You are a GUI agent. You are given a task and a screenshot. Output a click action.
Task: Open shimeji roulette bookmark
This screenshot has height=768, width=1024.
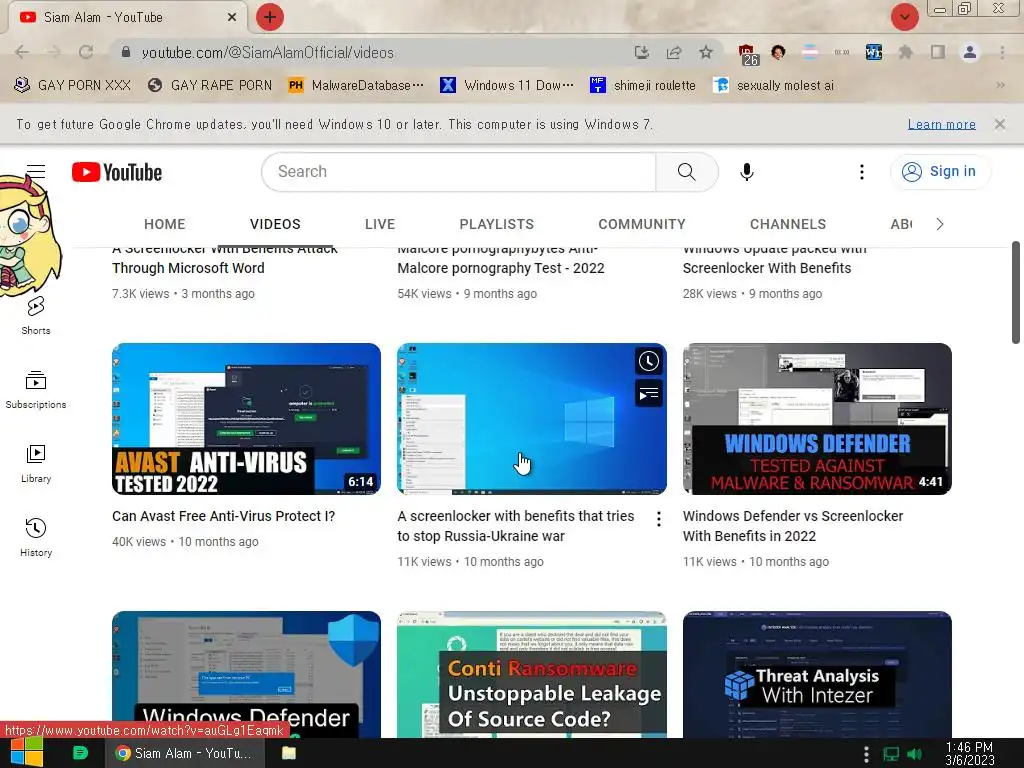tap(642, 85)
